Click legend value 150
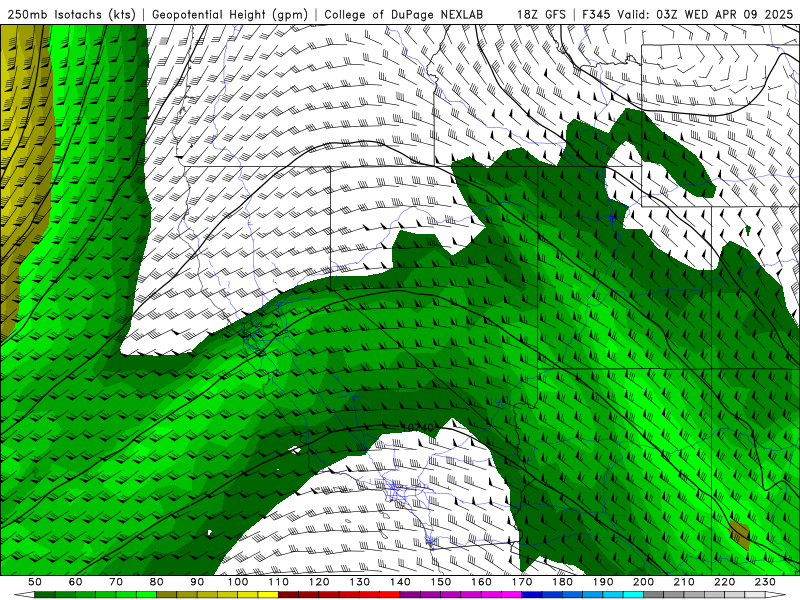800x600 pixels. [x=441, y=582]
